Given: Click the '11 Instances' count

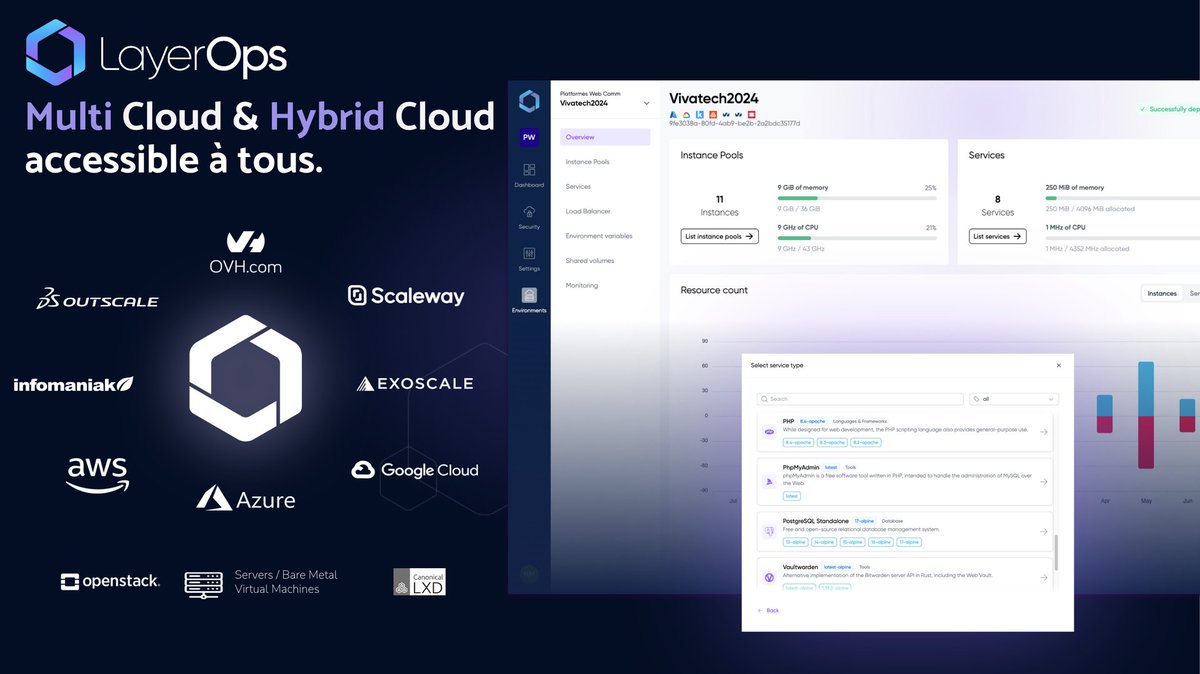Looking at the screenshot, I should pyautogui.click(x=720, y=206).
